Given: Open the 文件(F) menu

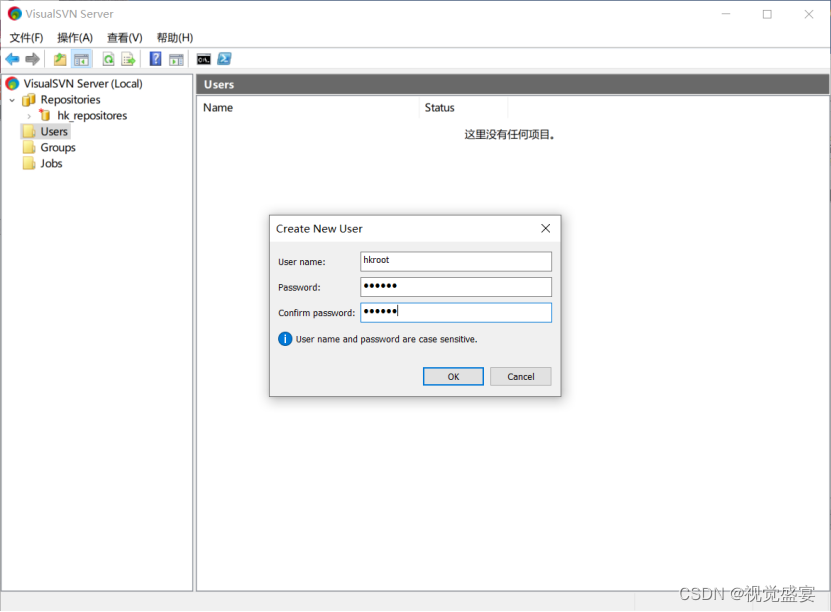Looking at the screenshot, I should coord(26,38).
